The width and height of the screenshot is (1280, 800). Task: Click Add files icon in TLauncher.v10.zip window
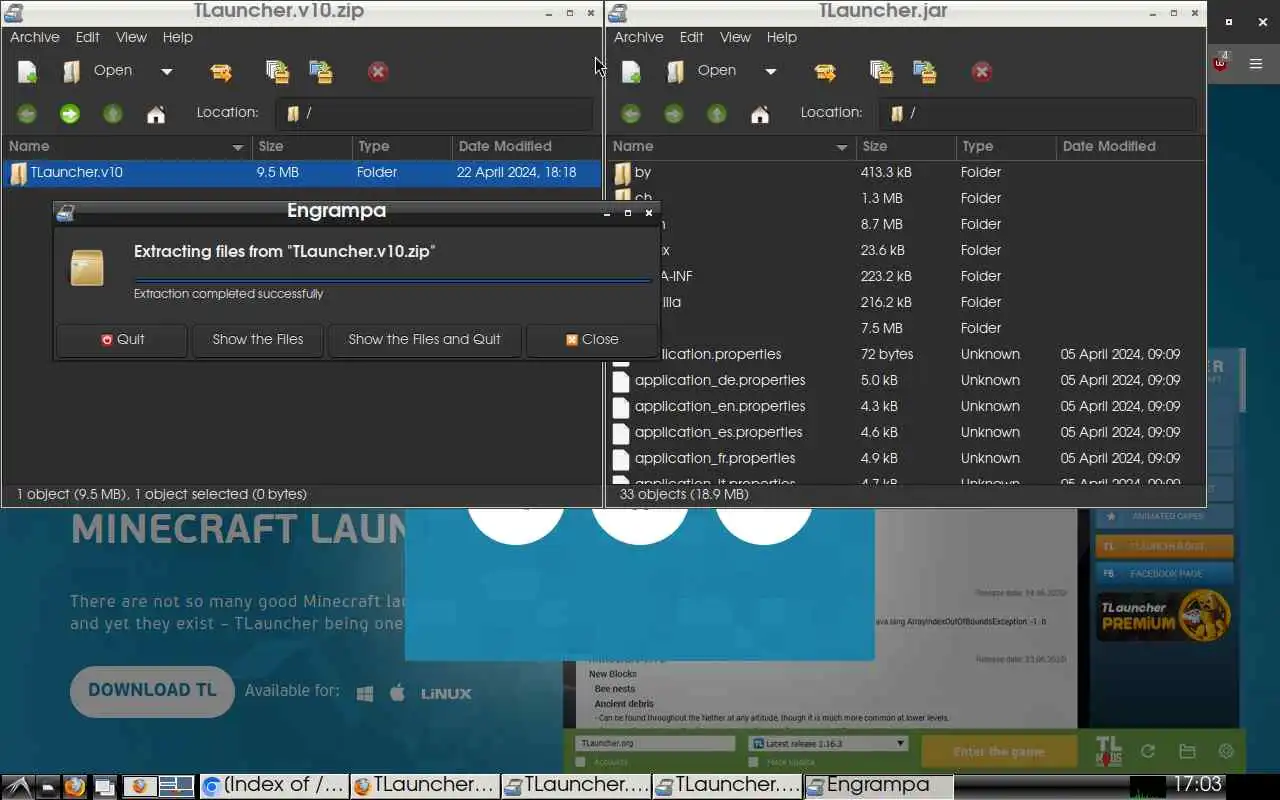[277, 71]
